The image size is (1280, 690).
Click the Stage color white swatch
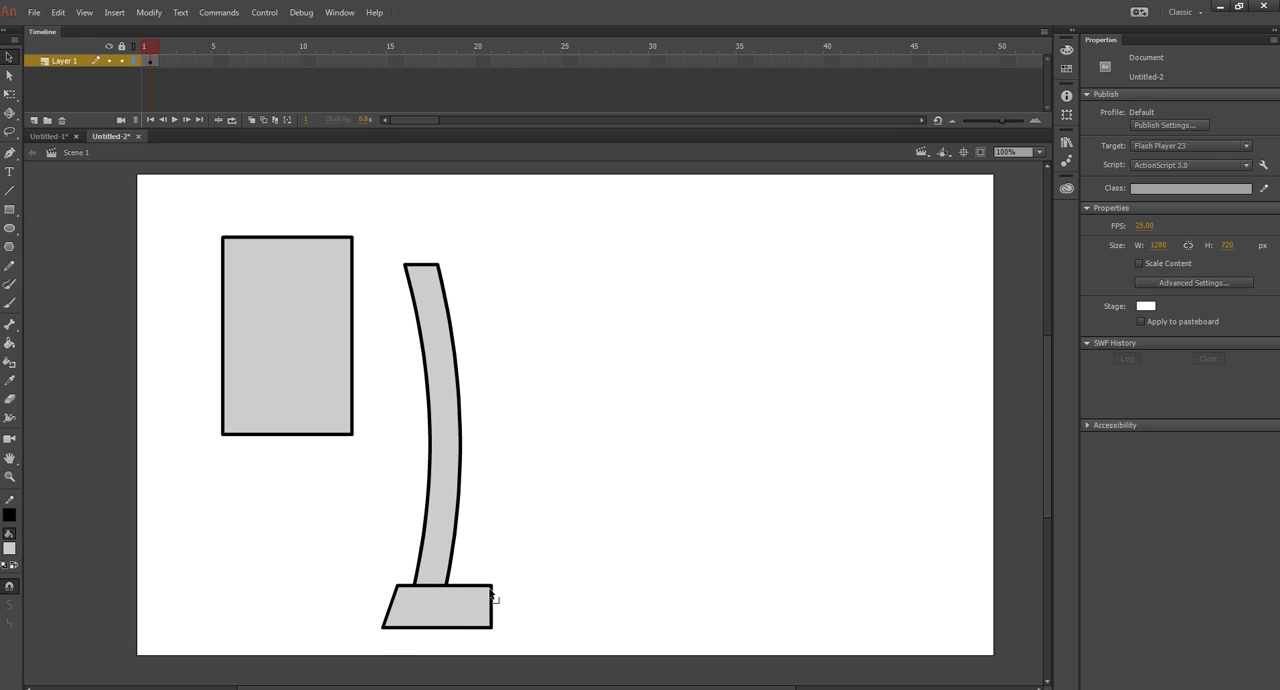coord(1146,306)
